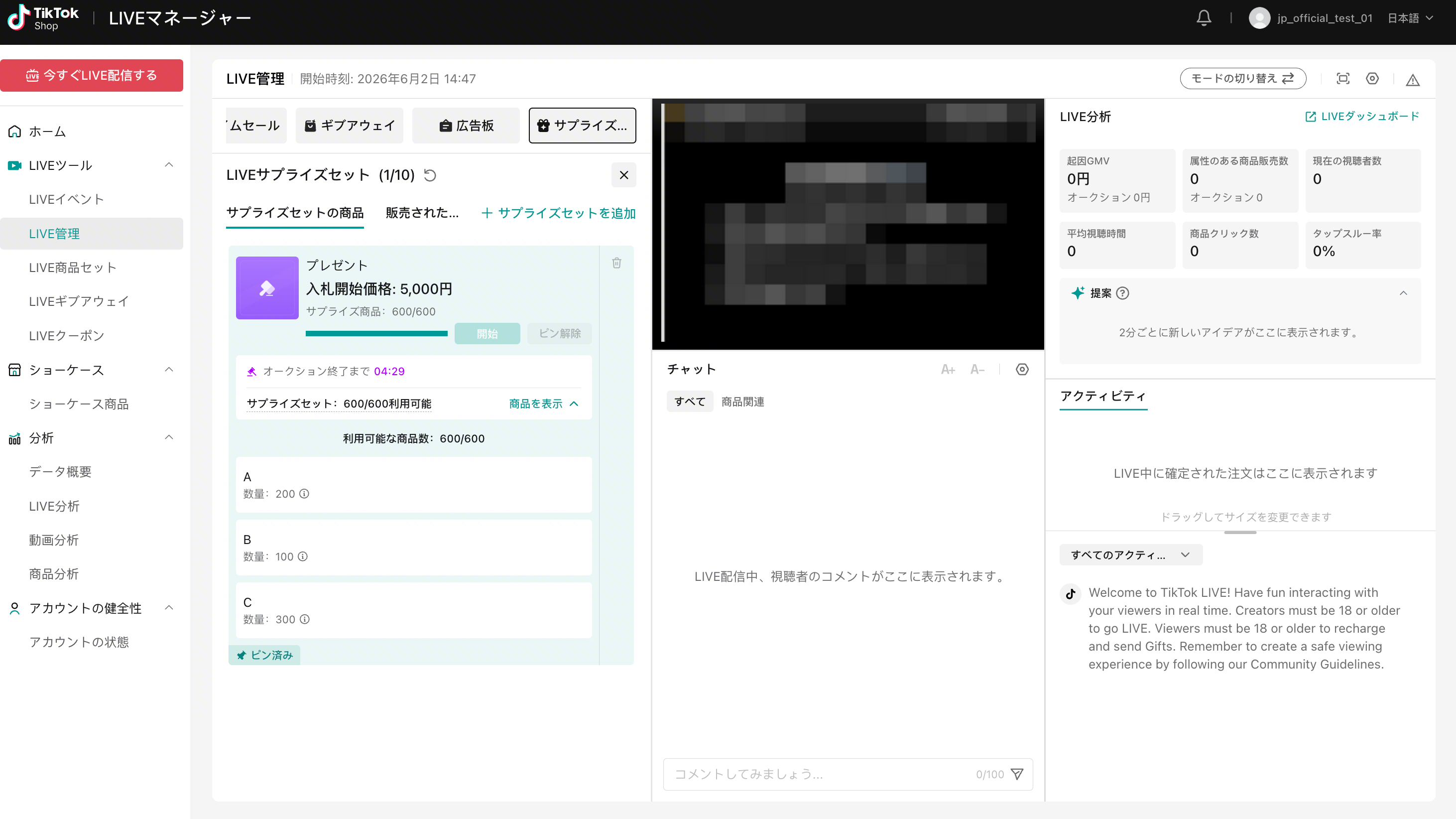The height and width of the screenshot is (819, 1456).
Task: Collapse the 提案 suggestions panel
Action: tap(1403, 293)
